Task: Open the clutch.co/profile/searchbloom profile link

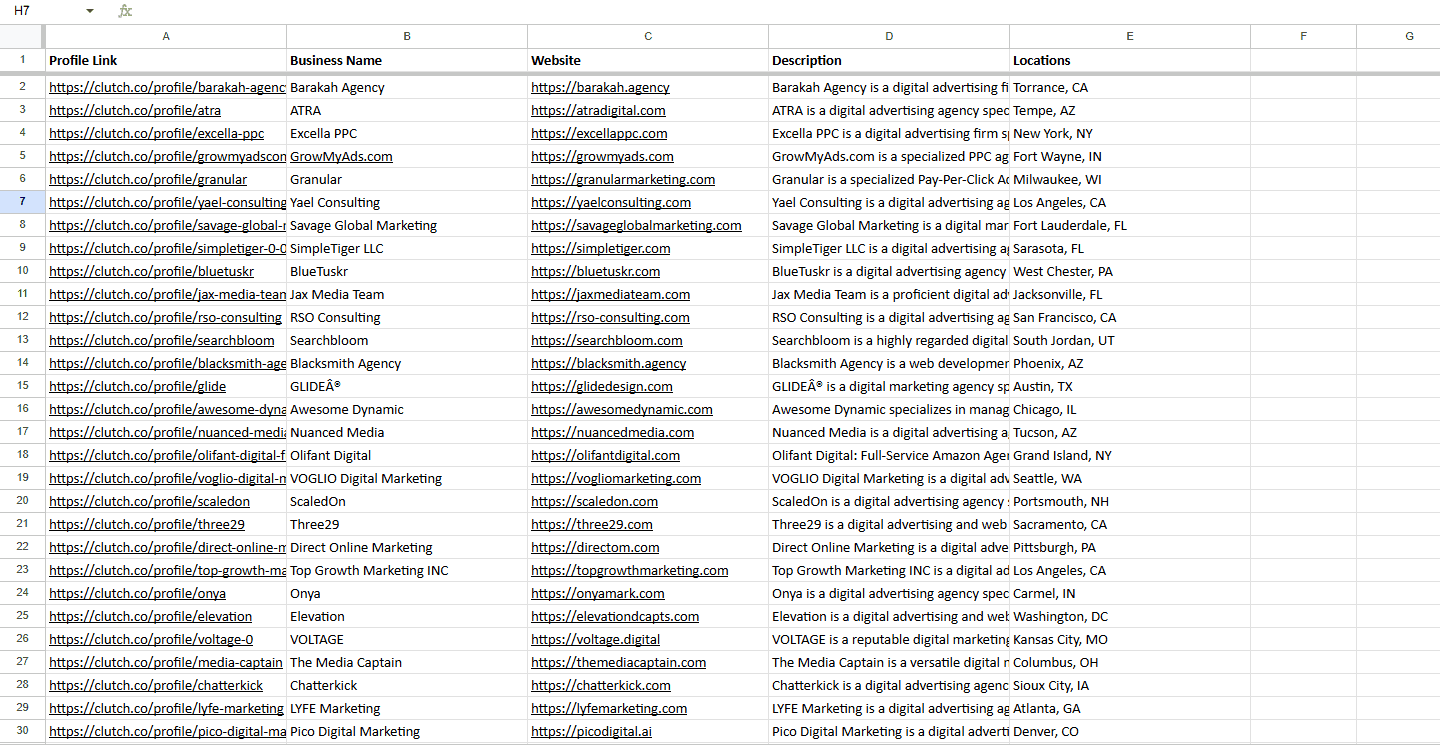Action: click(x=161, y=341)
